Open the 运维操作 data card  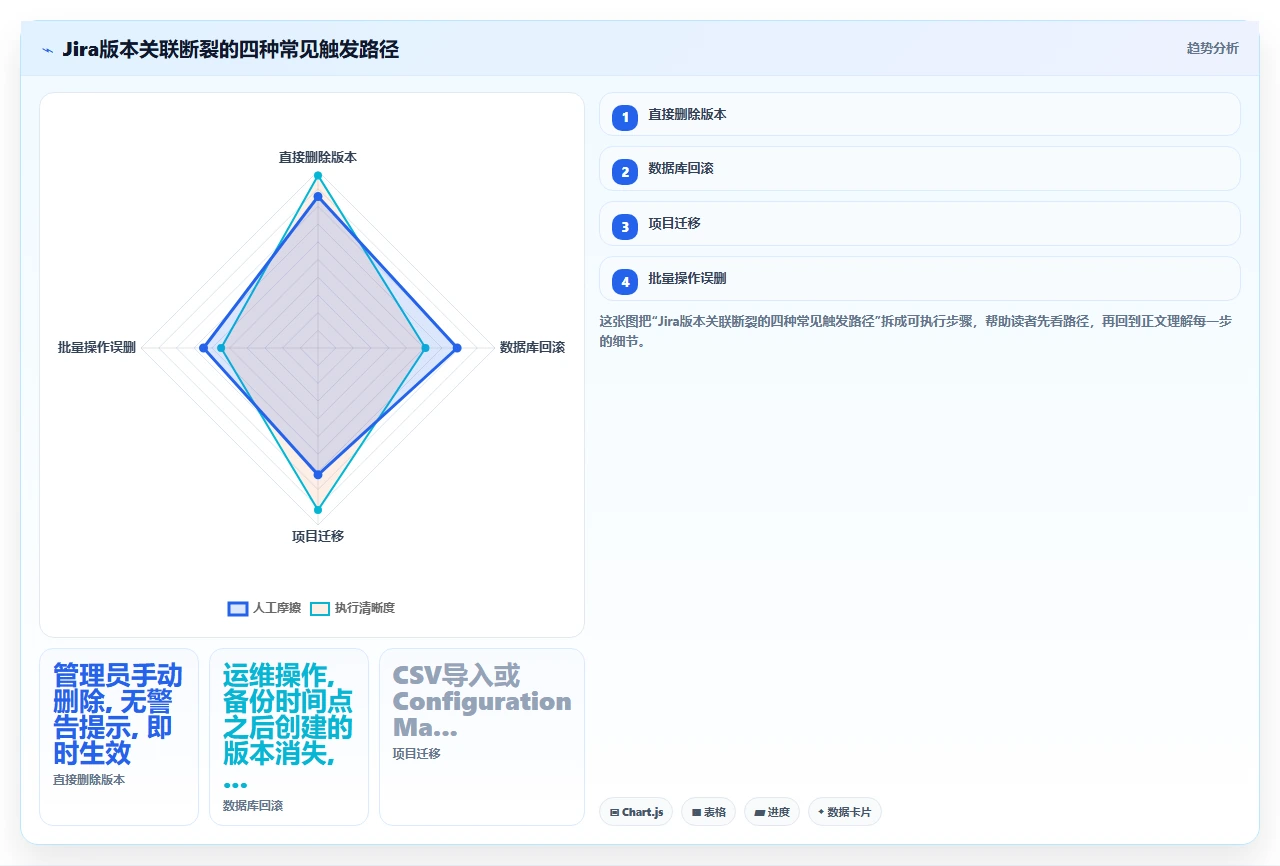pyautogui.click(x=289, y=737)
